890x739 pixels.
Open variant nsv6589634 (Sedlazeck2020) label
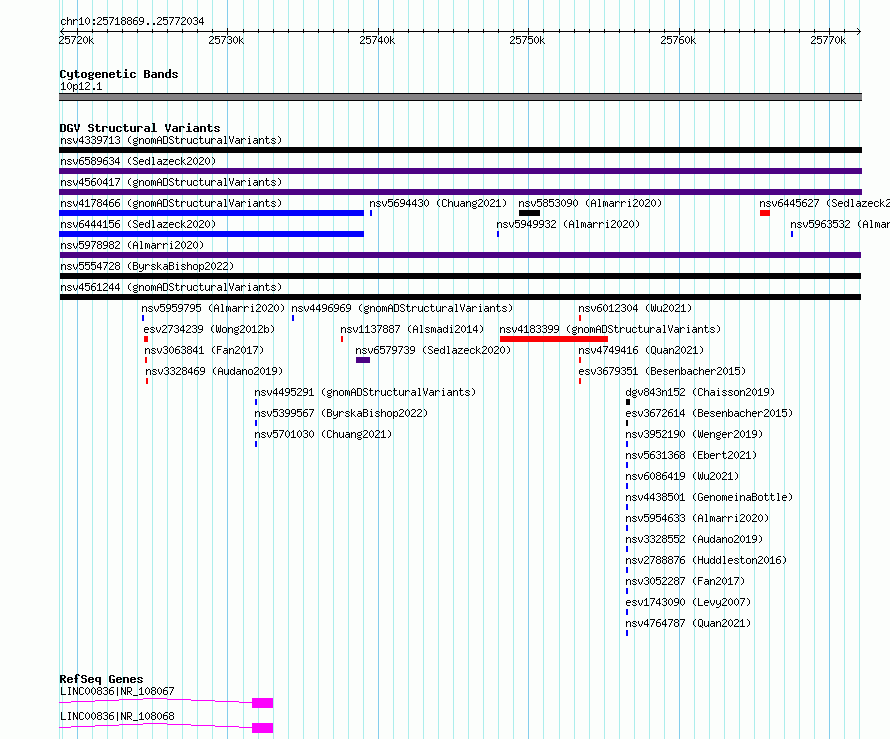point(138,161)
